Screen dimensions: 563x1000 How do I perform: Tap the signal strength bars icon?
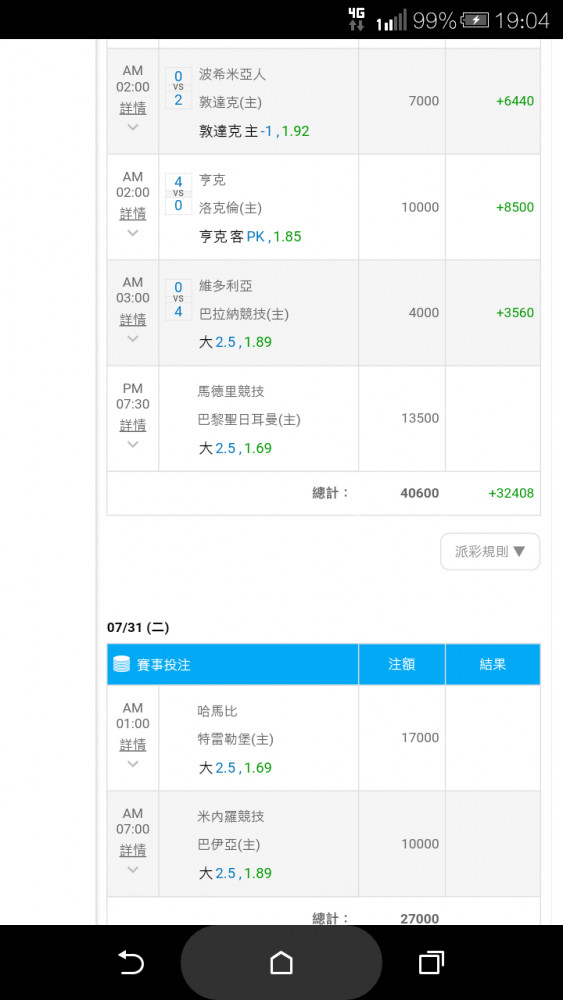coord(391,22)
